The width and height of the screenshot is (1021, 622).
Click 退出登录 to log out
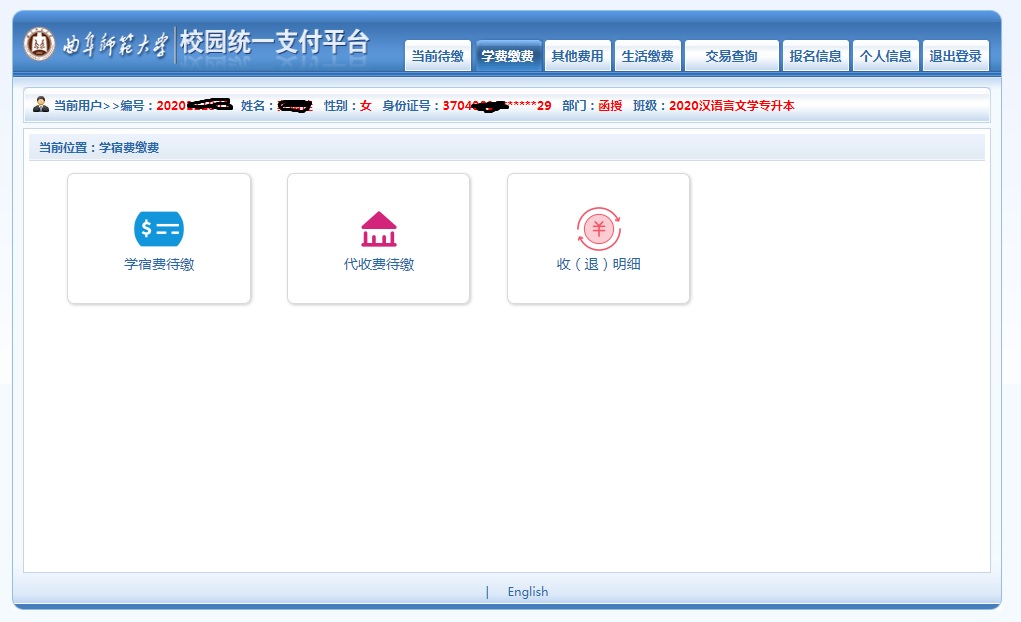point(955,56)
